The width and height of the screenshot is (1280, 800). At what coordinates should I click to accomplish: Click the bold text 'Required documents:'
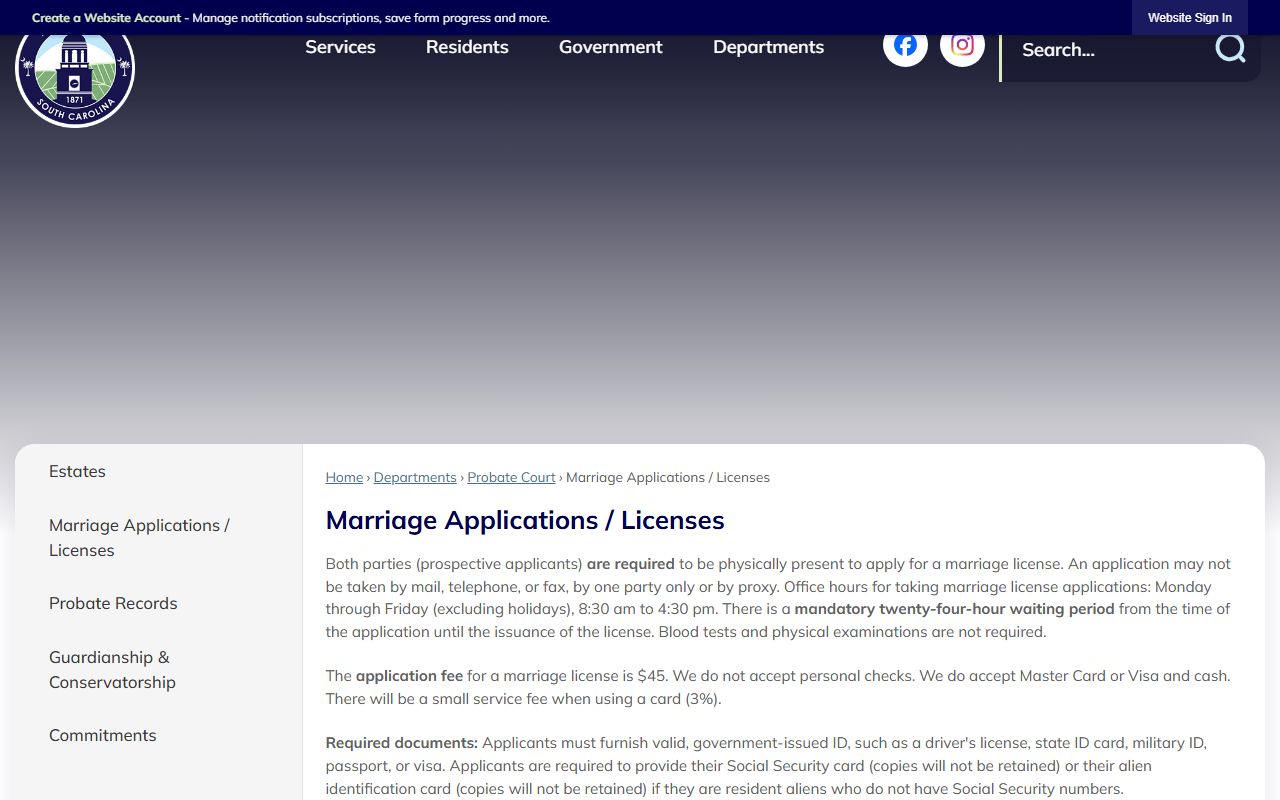[x=402, y=743]
